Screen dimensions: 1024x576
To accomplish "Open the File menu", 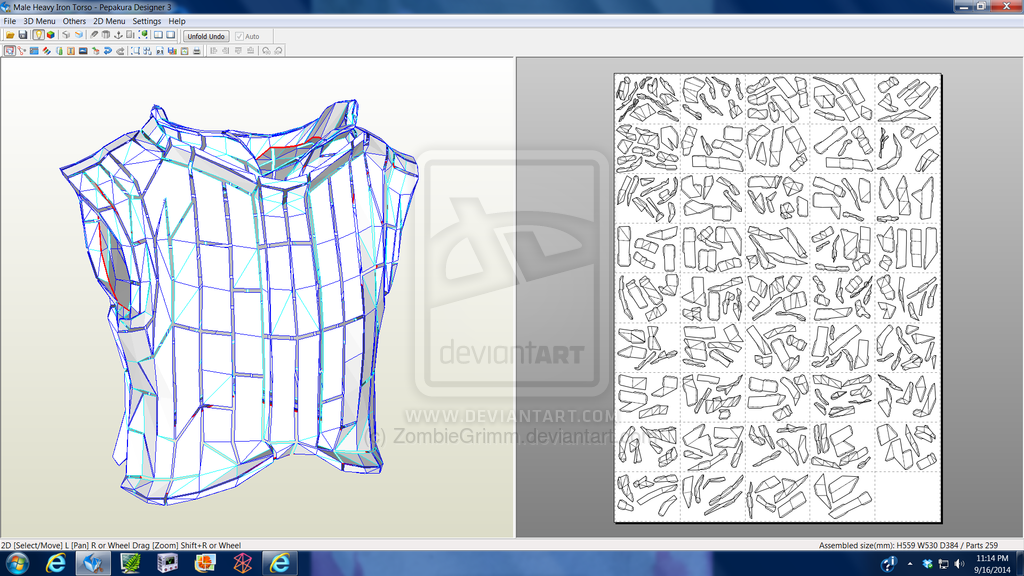I will pos(9,21).
